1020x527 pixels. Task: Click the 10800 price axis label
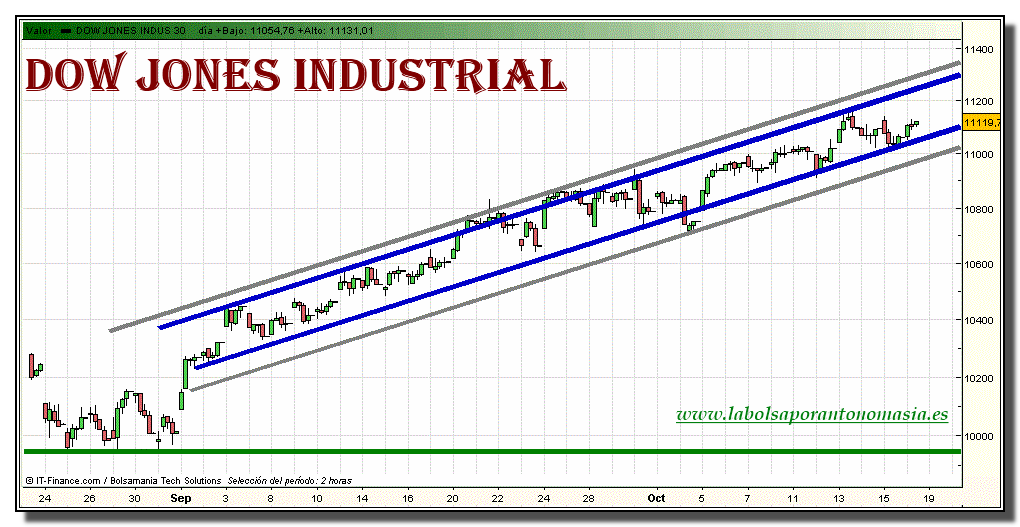pyautogui.click(x=978, y=209)
